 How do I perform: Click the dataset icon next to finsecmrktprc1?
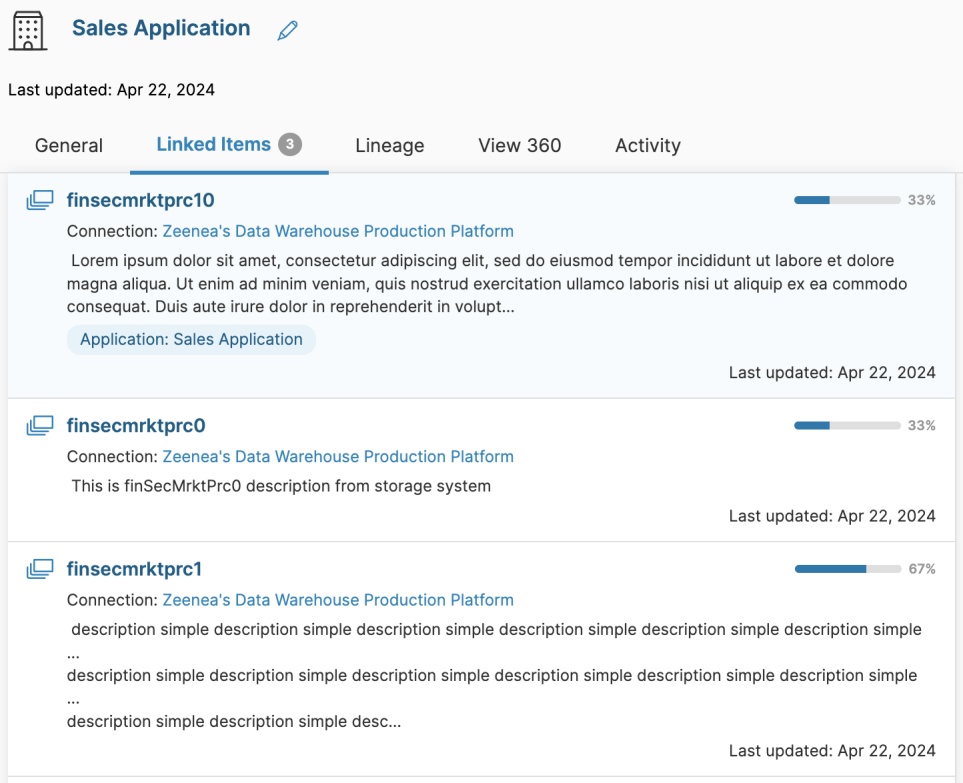pos(39,570)
